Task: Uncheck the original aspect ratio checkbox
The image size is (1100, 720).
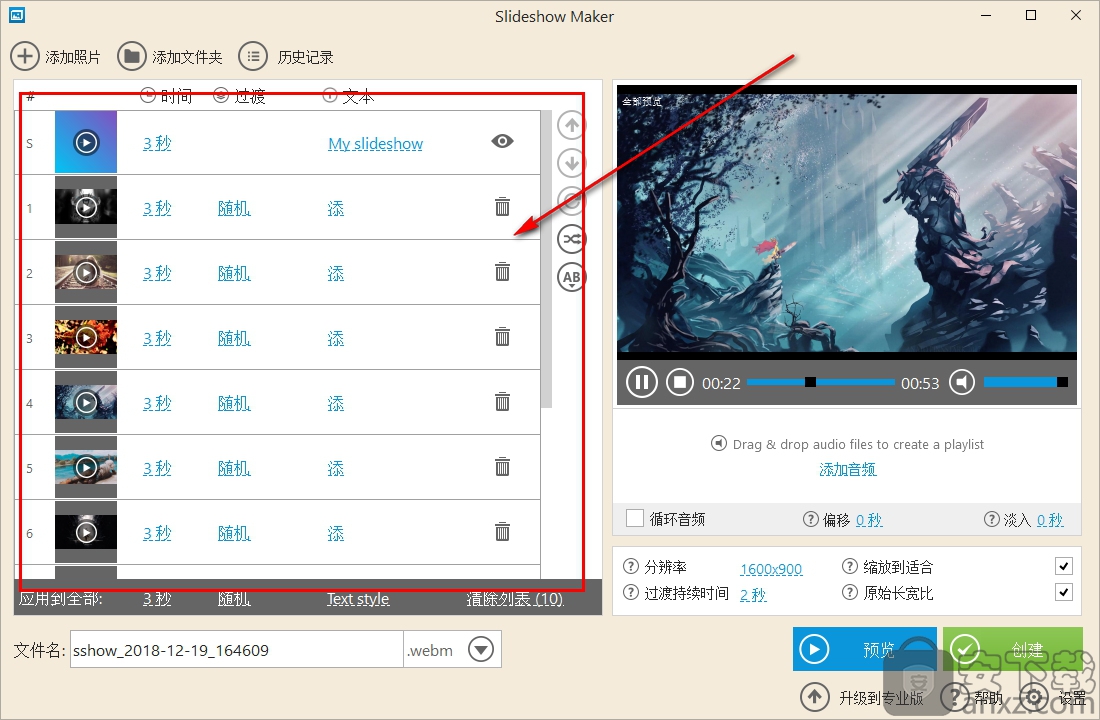Action: (x=1064, y=592)
